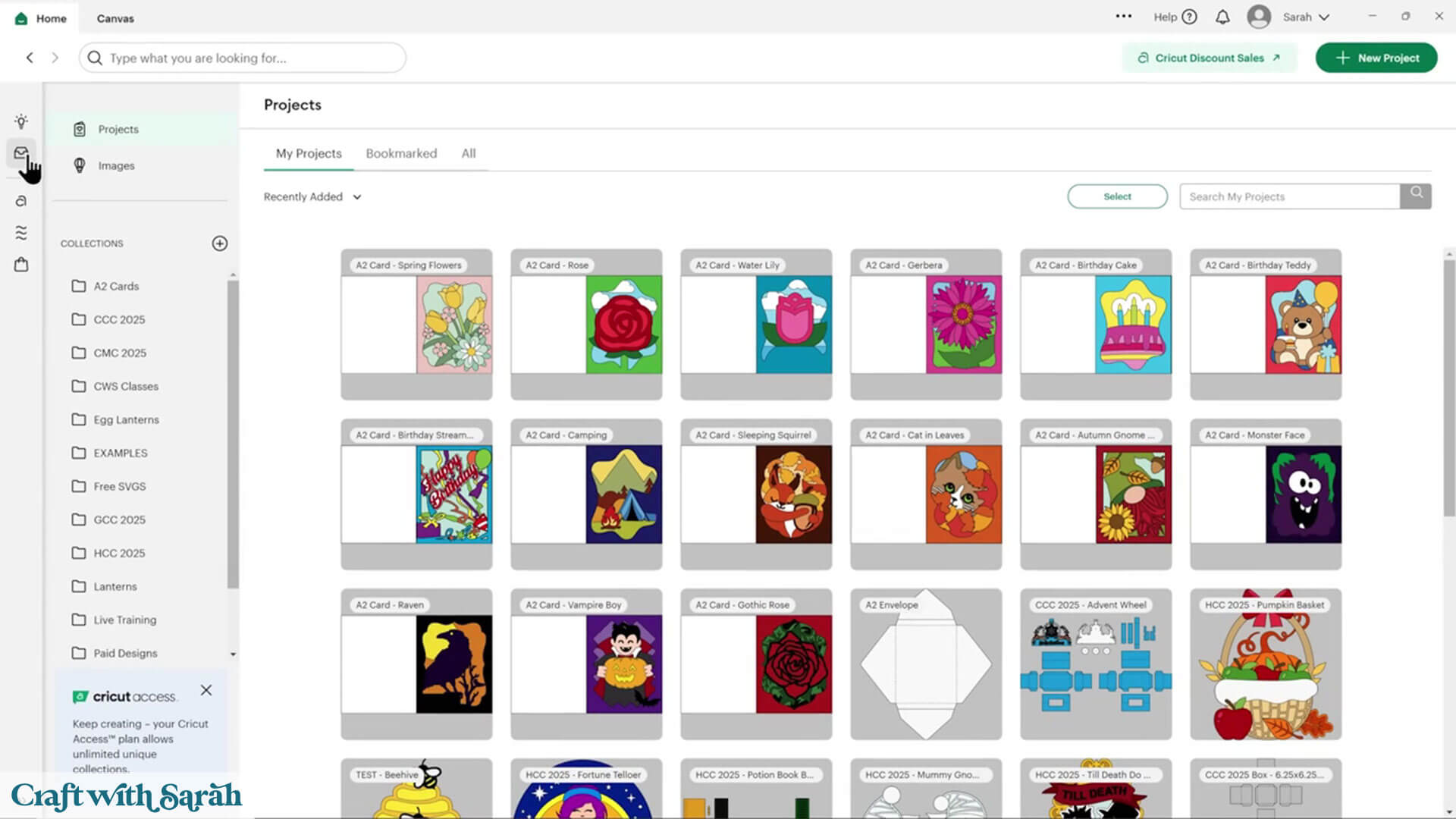Screen dimensions: 1456x819
Task: Open the three-dot more options menu
Action: point(1123,16)
